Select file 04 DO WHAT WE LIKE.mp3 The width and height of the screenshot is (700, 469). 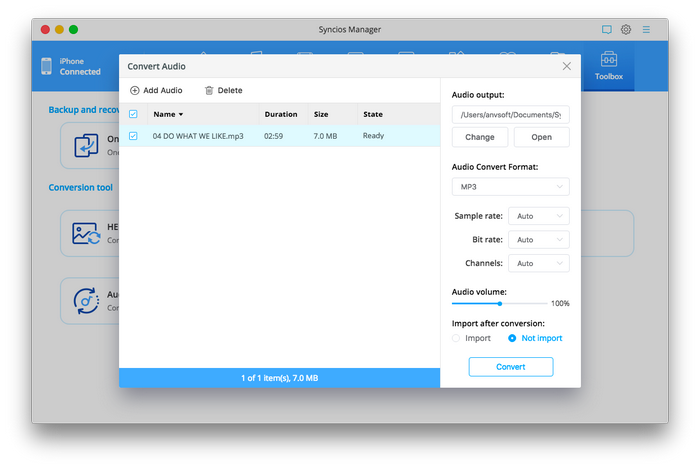coord(198,136)
